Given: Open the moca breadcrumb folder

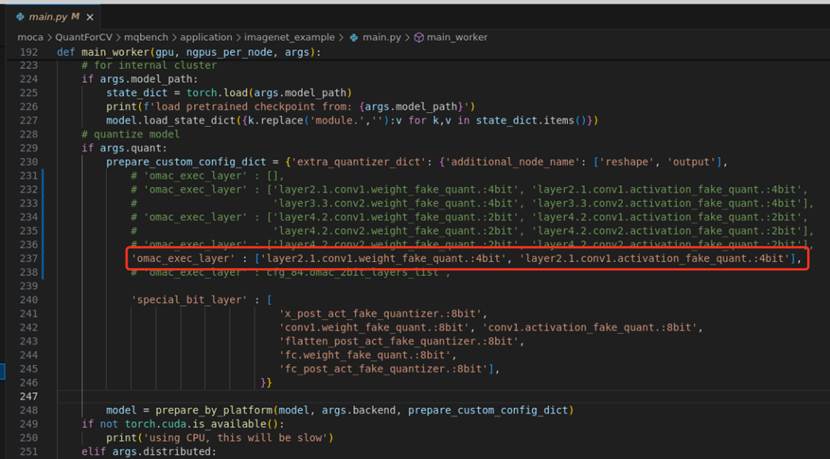Looking at the screenshot, I should pos(31,37).
